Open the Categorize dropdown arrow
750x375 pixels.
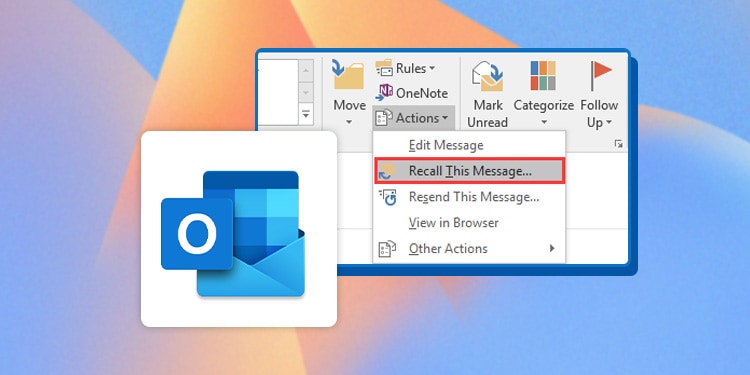pyautogui.click(x=544, y=123)
